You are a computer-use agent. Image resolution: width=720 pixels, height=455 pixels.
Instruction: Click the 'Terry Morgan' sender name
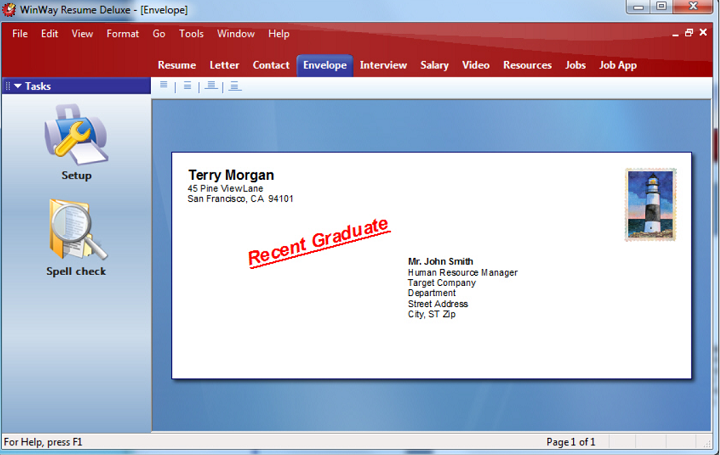(x=231, y=175)
